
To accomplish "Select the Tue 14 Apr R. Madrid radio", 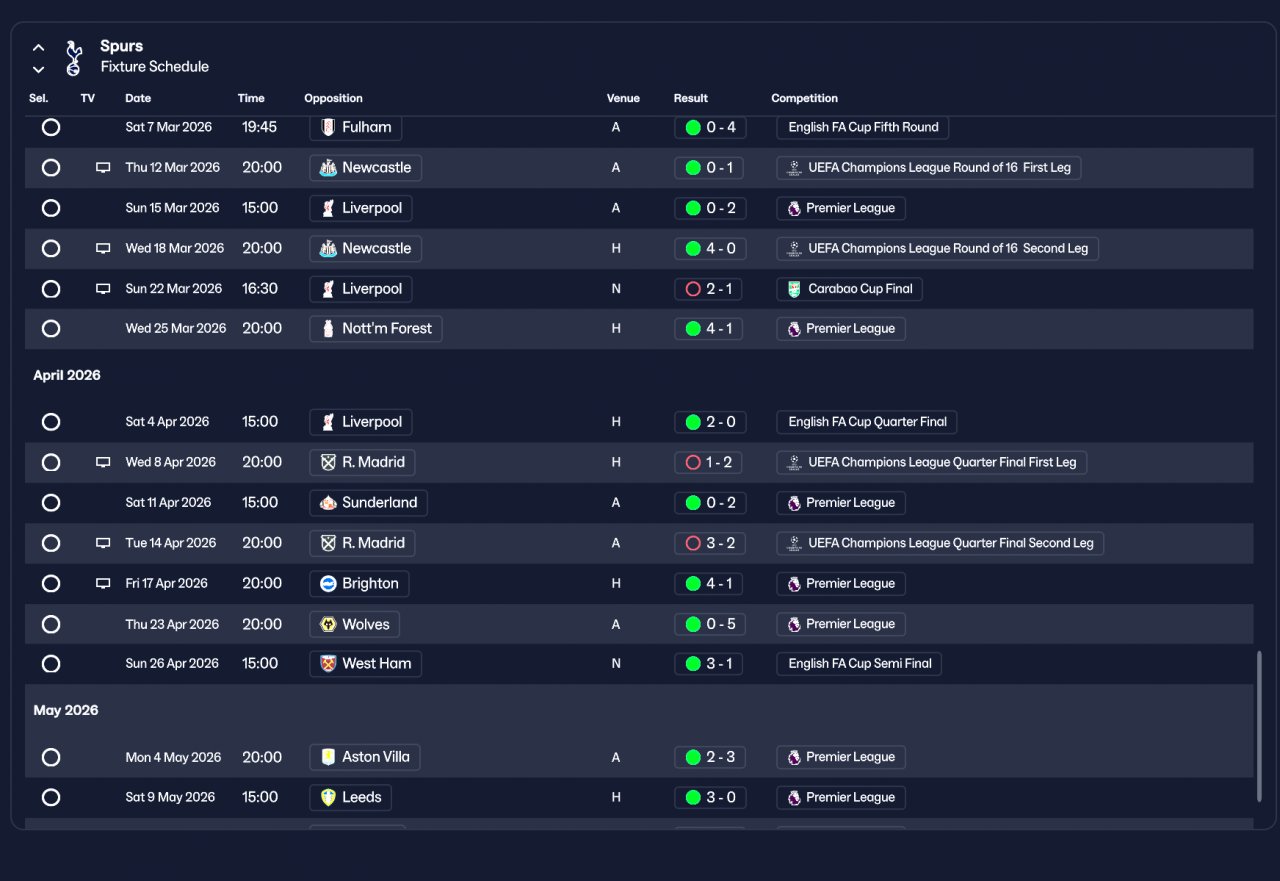I will point(51,543).
